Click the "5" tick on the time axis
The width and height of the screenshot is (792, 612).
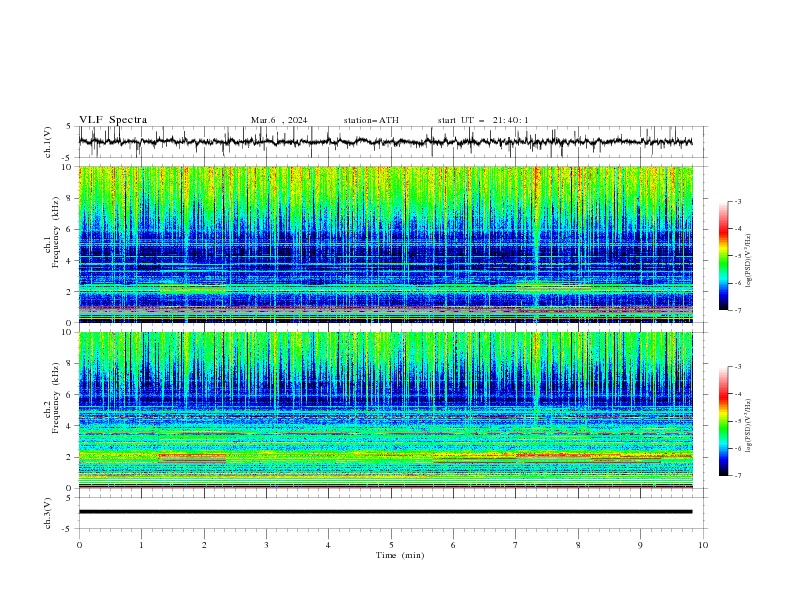391,545
